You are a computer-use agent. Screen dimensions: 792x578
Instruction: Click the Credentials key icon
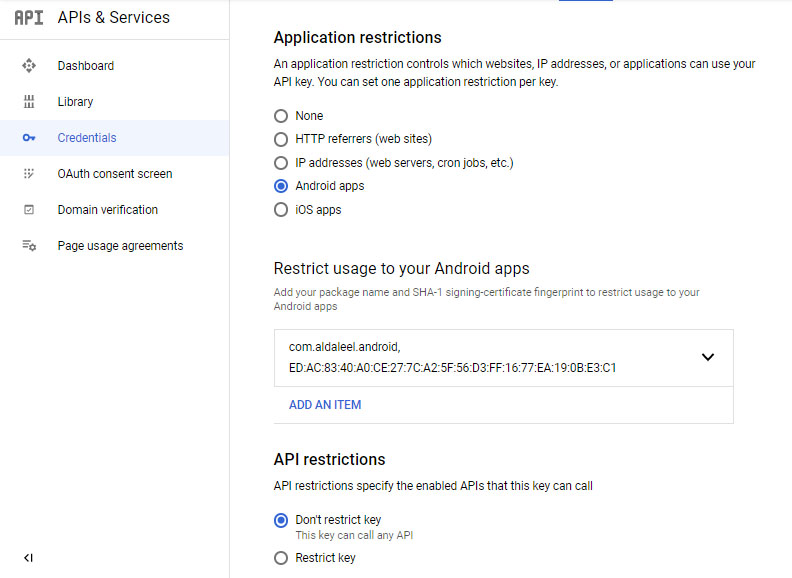click(x=29, y=138)
